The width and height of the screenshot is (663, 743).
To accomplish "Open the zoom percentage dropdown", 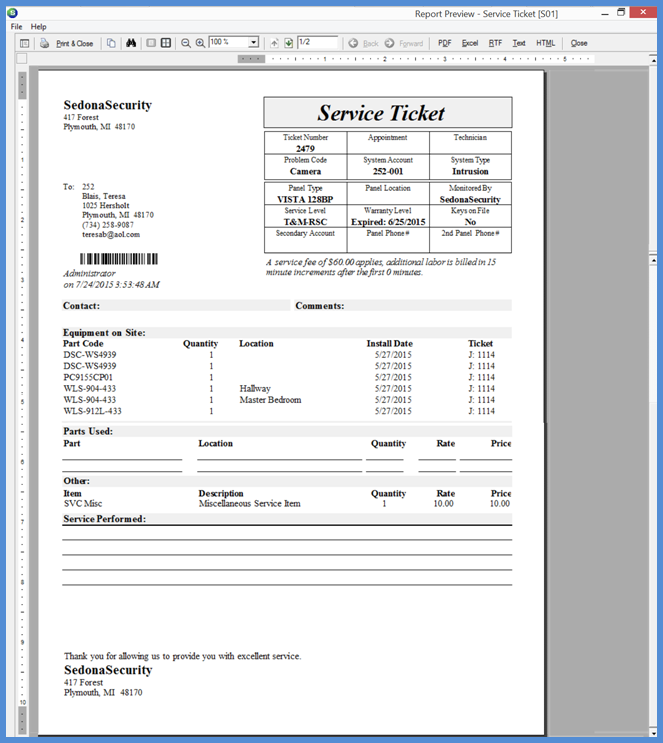I will coord(254,43).
